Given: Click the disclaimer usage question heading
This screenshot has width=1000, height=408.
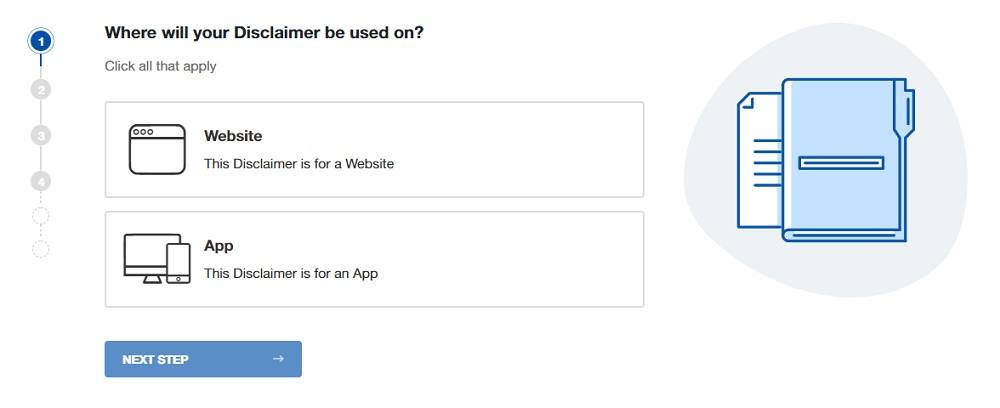Looking at the screenshot, I should click(264, 33).
